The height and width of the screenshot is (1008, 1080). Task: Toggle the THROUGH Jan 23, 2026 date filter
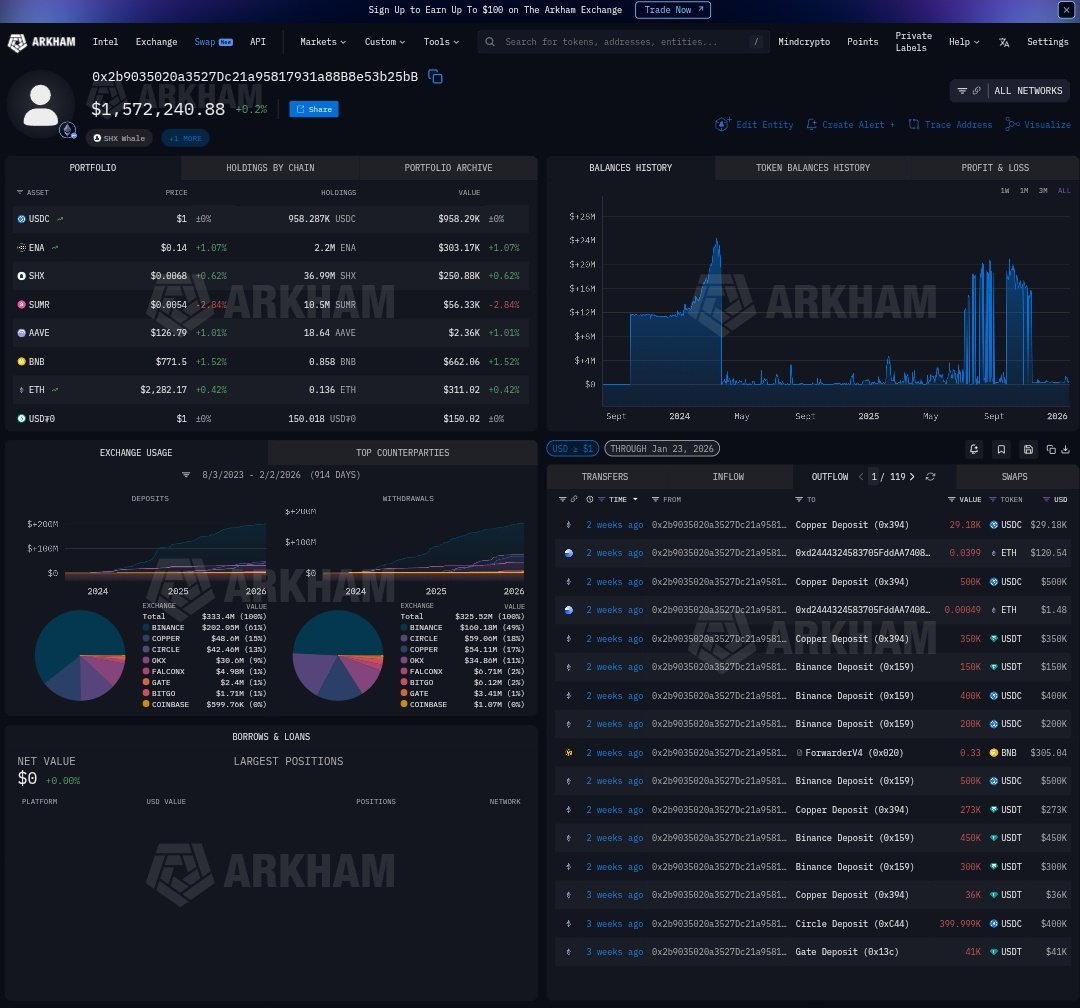click(x=661, y=449)
